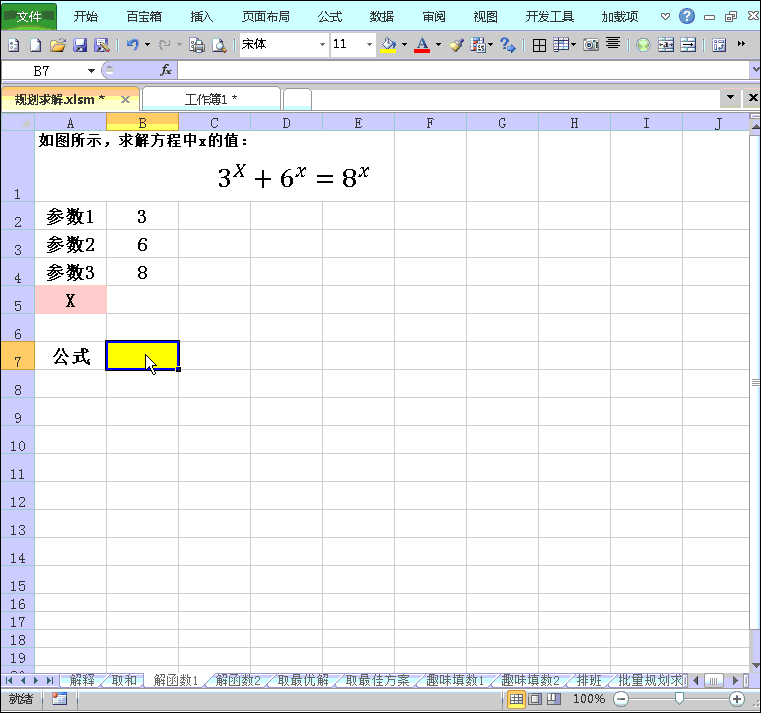Click the 100% zoom level button
This screenshot has height=713, width=761.
point(589,699)
